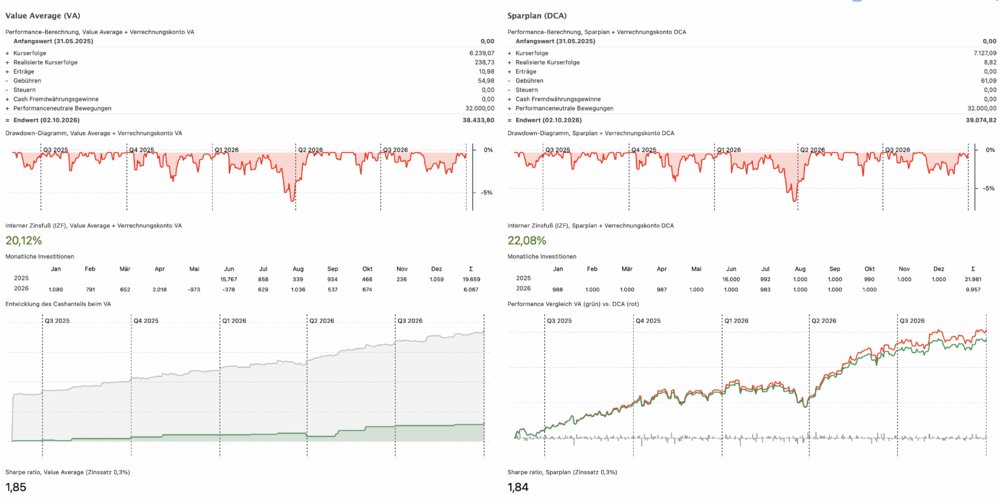Click Erträge value 10,98
The width and height of the screenshot is (1000, 497).
click(487, 71)
